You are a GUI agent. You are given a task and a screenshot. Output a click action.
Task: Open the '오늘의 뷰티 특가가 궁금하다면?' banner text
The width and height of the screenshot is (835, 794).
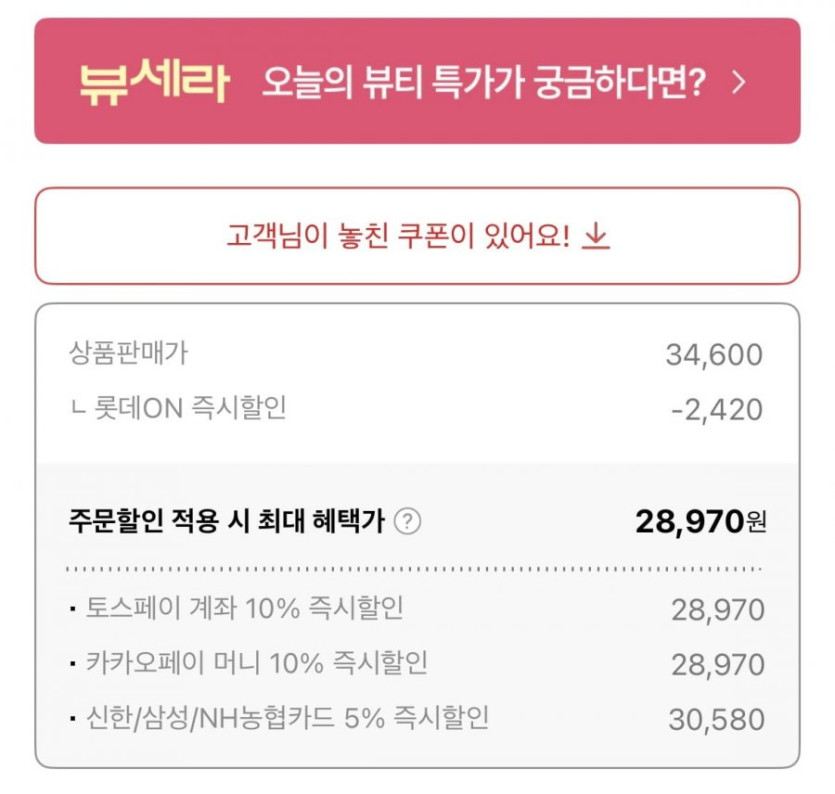click(484, 83)
